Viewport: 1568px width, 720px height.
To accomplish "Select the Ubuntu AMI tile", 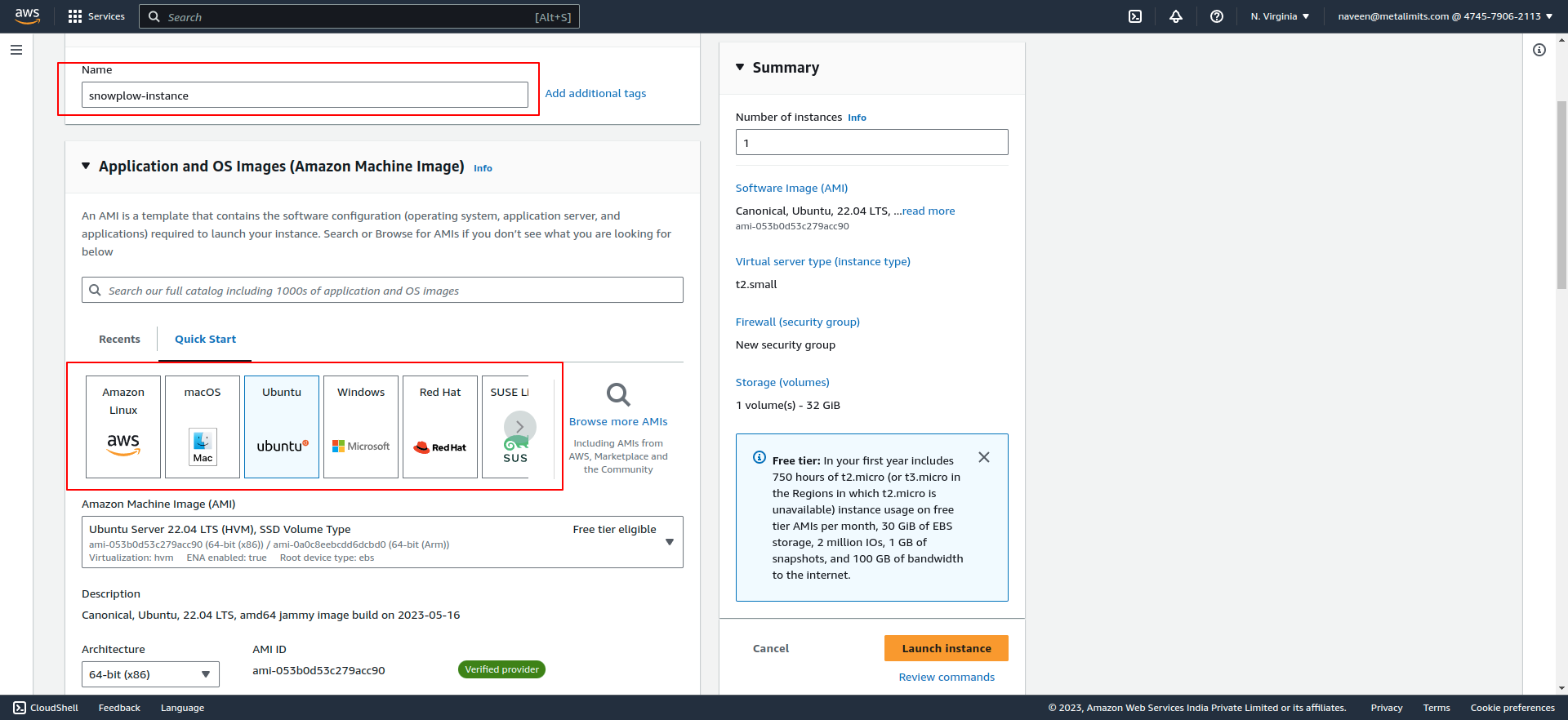I will point(282,427).
